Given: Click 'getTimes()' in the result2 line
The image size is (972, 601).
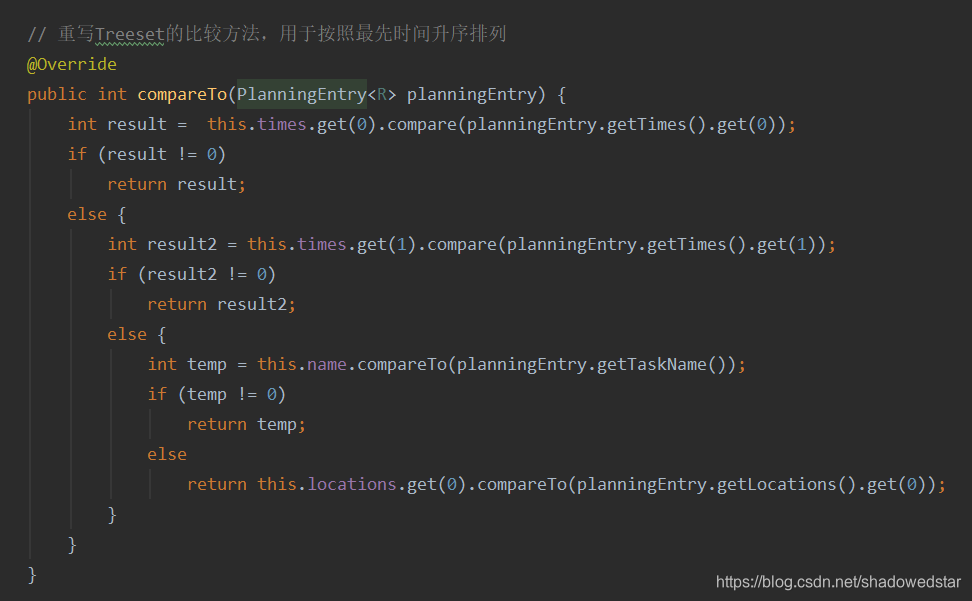Looking at the screenshot, I should point(696,244).
